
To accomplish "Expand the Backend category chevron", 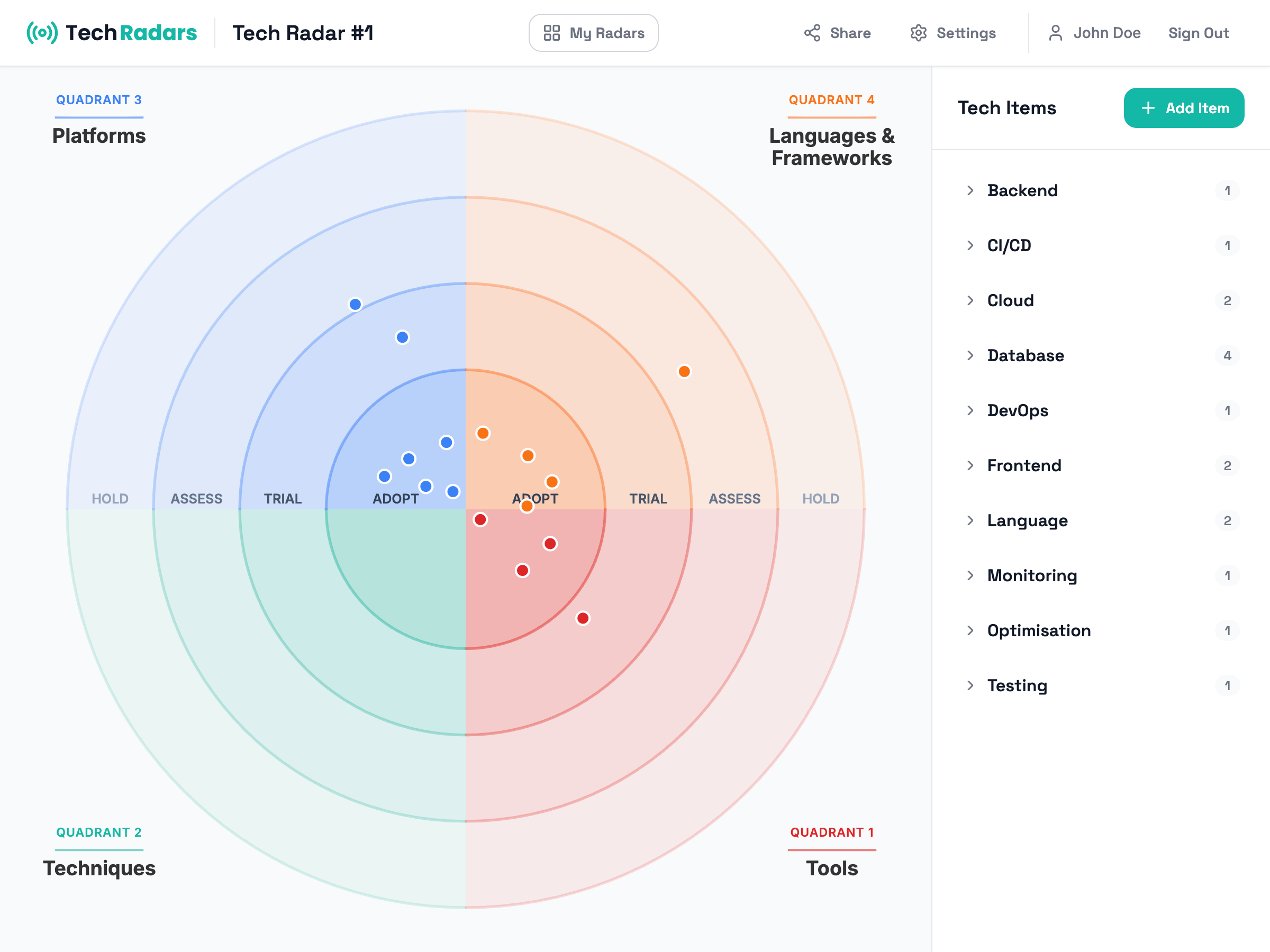I will (x=970, y=190).
